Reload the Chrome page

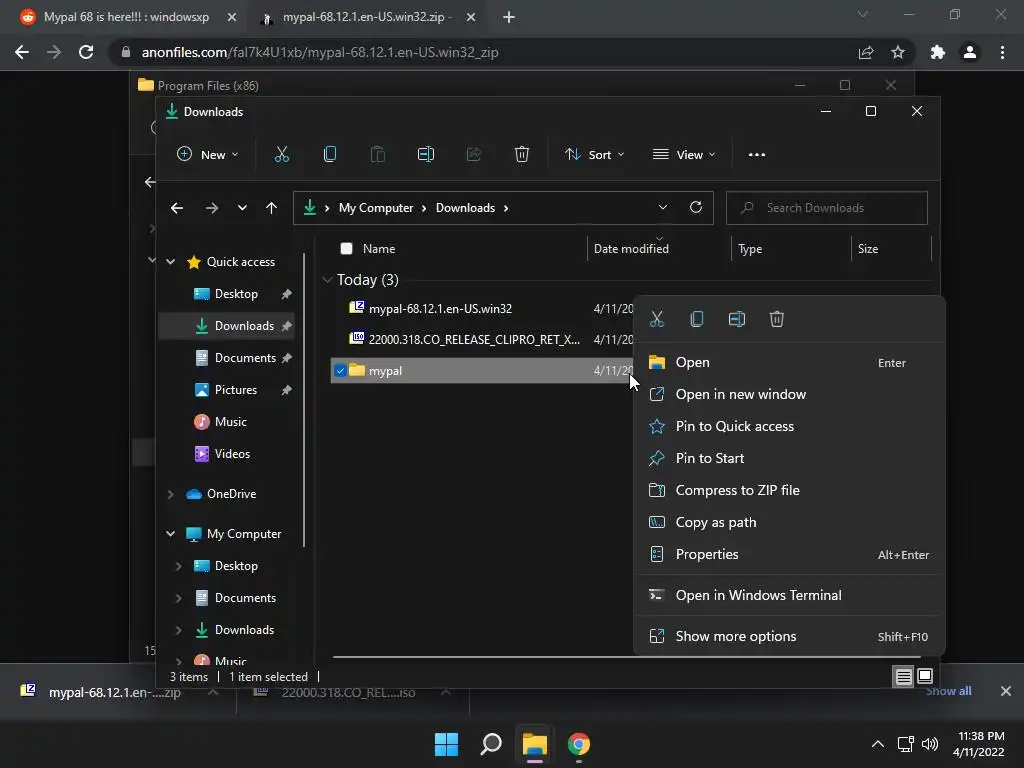pyautogui.click(x=86, y=52)
